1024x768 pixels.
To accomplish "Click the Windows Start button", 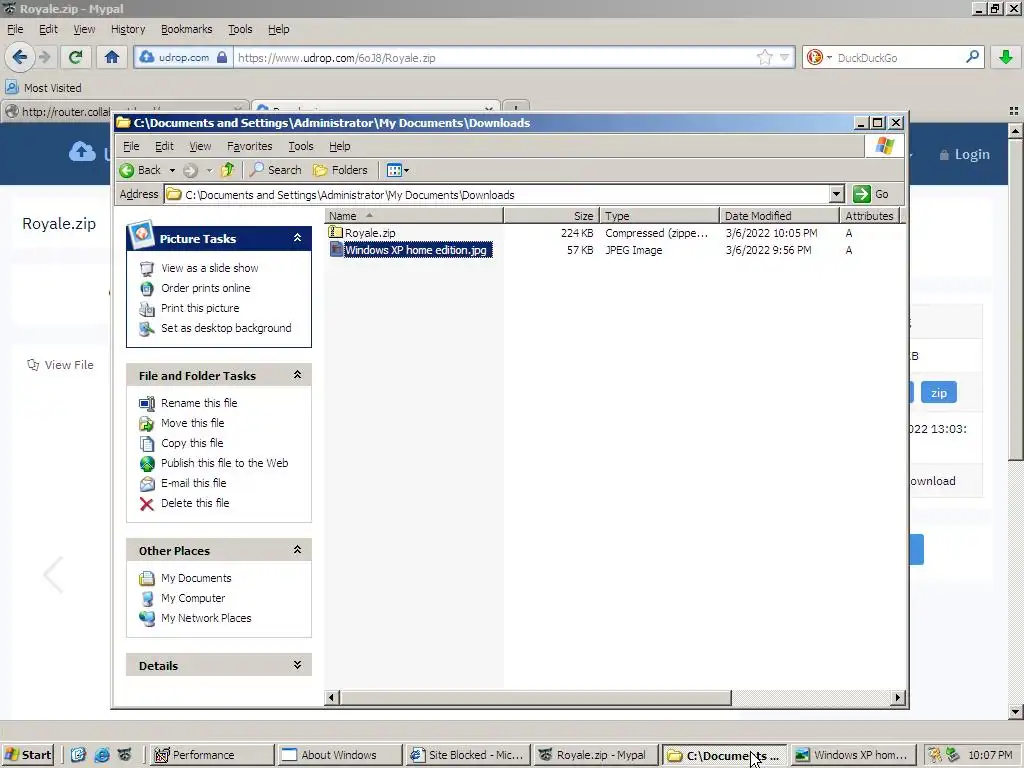I will (27, 755).
